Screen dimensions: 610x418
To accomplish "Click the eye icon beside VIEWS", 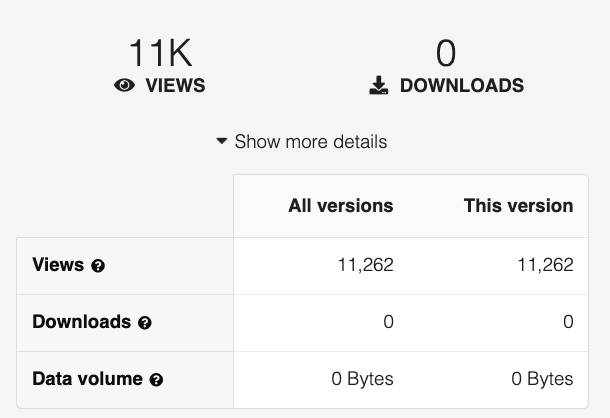I will [125, 86].
